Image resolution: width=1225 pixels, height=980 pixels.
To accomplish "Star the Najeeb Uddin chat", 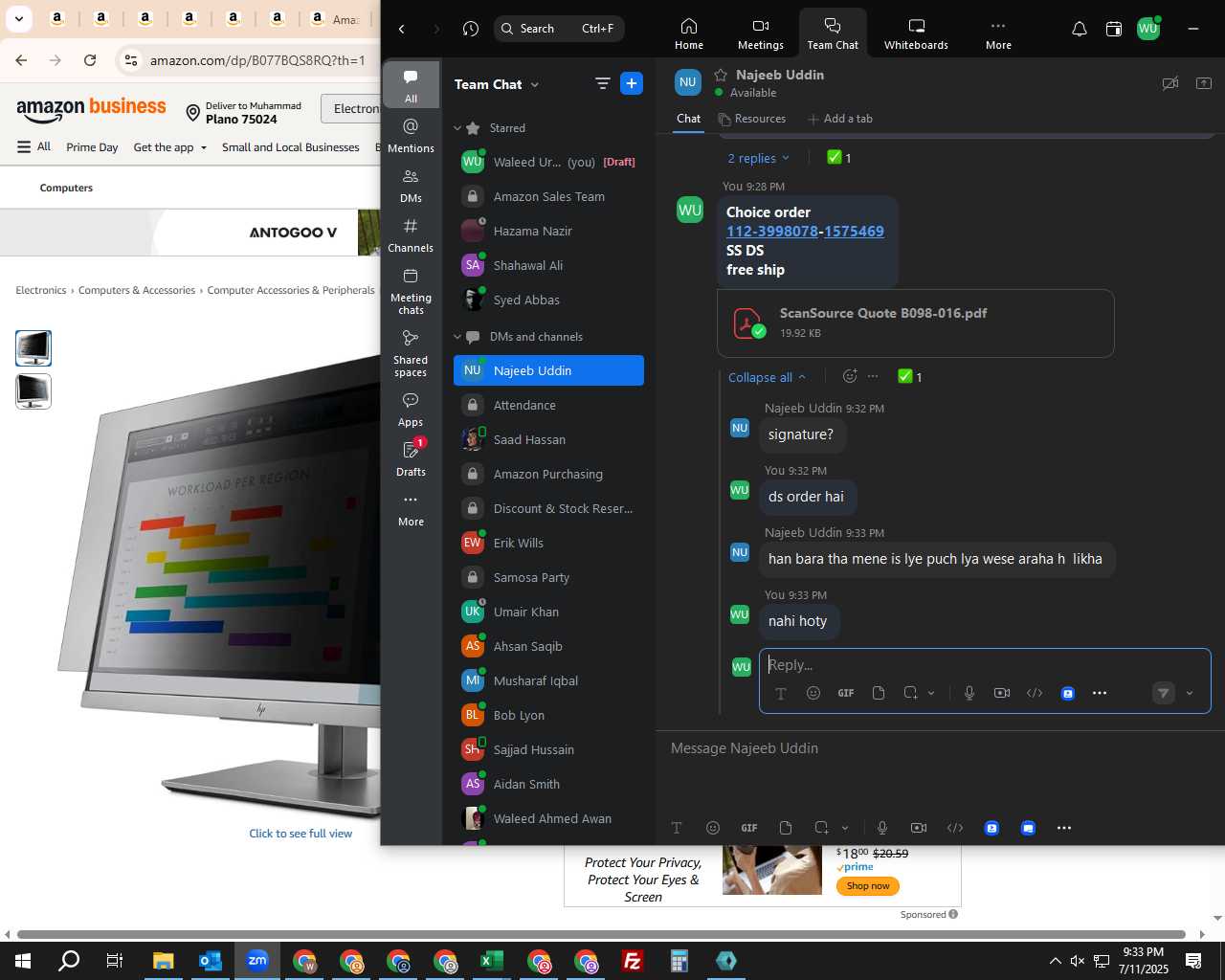I will [721, 75].
